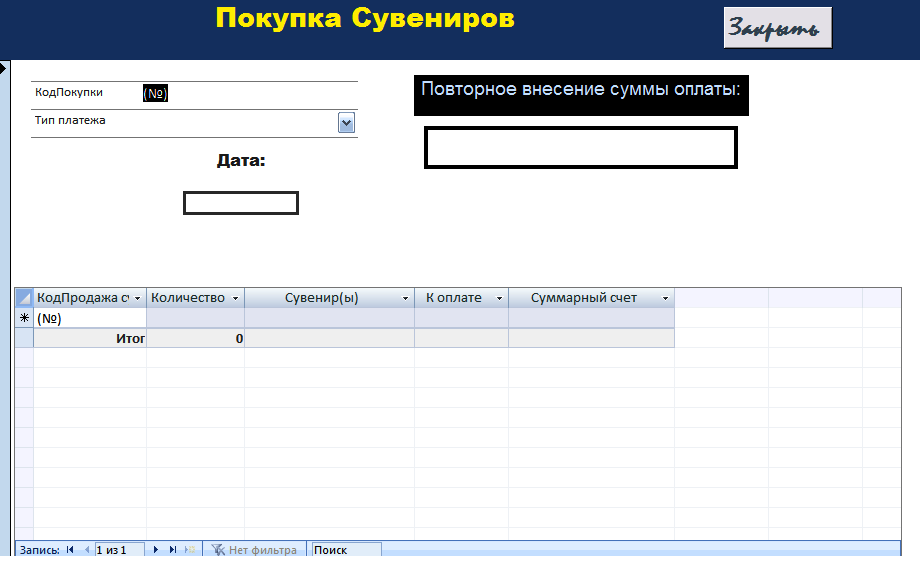The image size is (920, 575).
Task: Open Количество column header dropdown
Action: click(235, 298)
